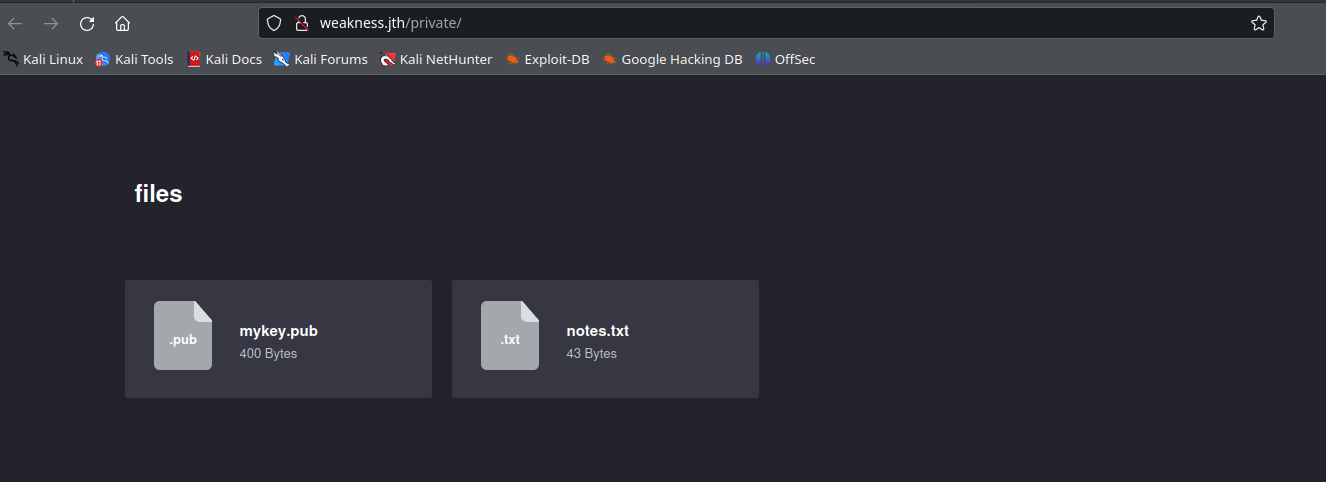1326x482 pixels.
Task: Open the Exploit-DB bookmark
Action: (x=548, y=59)
